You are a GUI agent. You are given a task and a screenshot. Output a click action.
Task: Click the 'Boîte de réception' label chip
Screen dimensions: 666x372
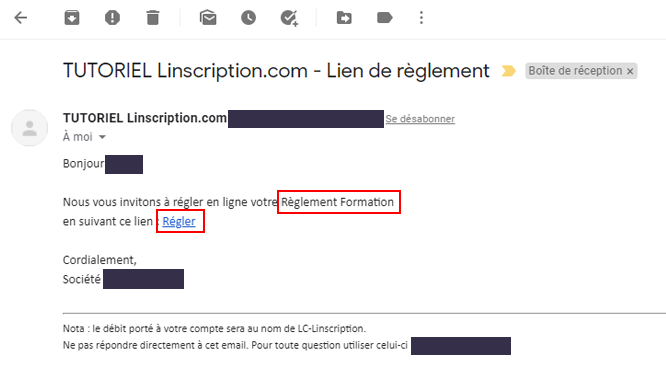click(575, 71)
